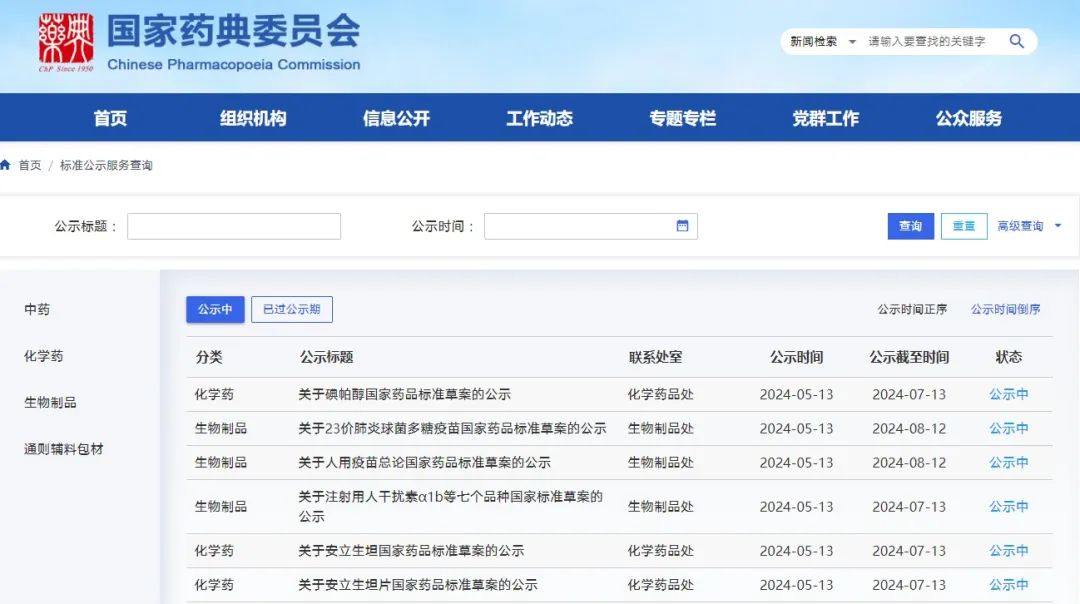The image size is (1080, 604).
Task: Sort by 公示时间倒序
Action: tap(1005, 310)
